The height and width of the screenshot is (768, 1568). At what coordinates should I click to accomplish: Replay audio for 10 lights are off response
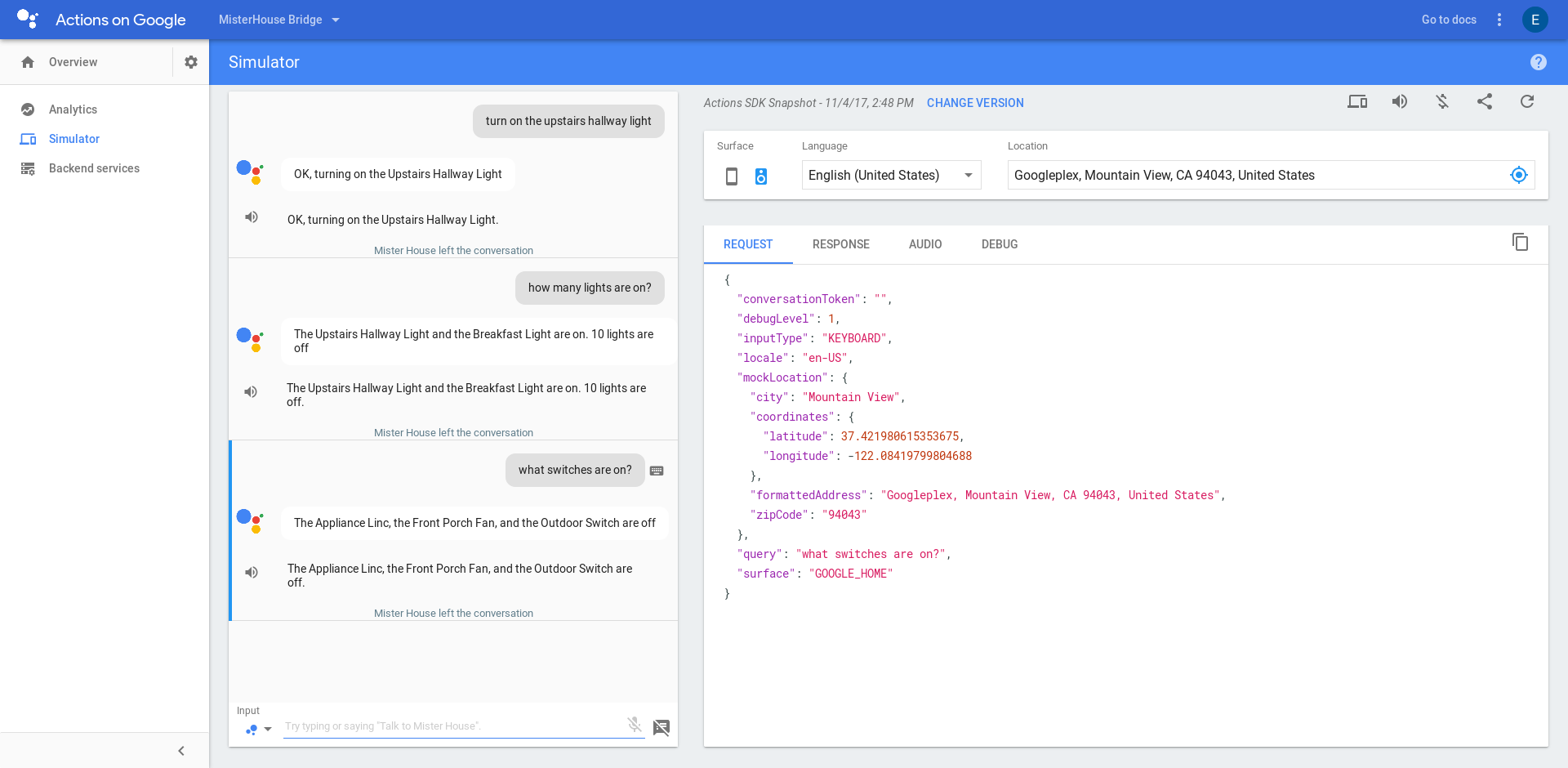click(x=252, y=391)
